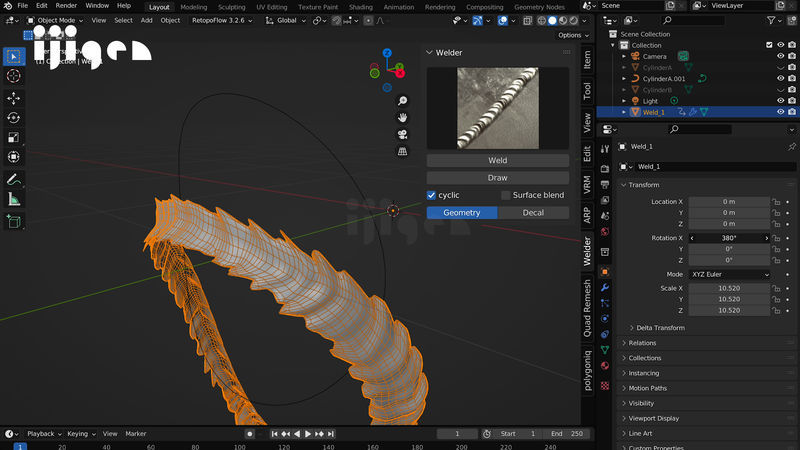800x450 pixels.
Task: Open the Sculpting workspace tab
Action: pos(232,6)
